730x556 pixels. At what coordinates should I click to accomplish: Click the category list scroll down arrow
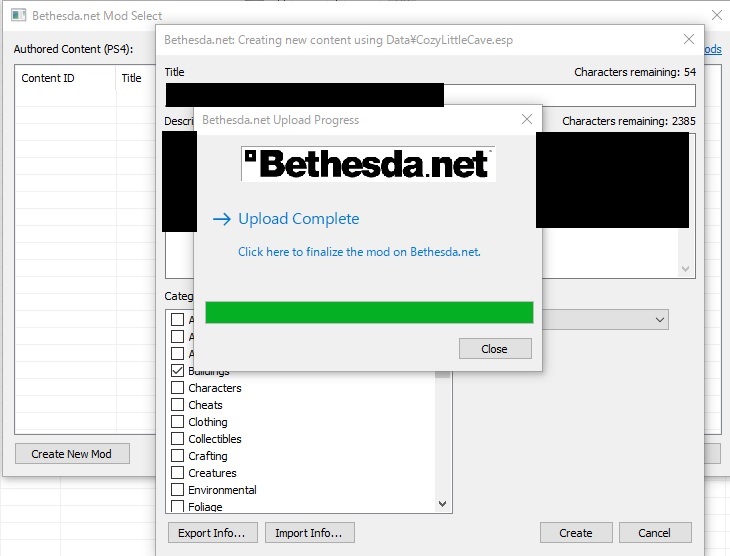443,504
